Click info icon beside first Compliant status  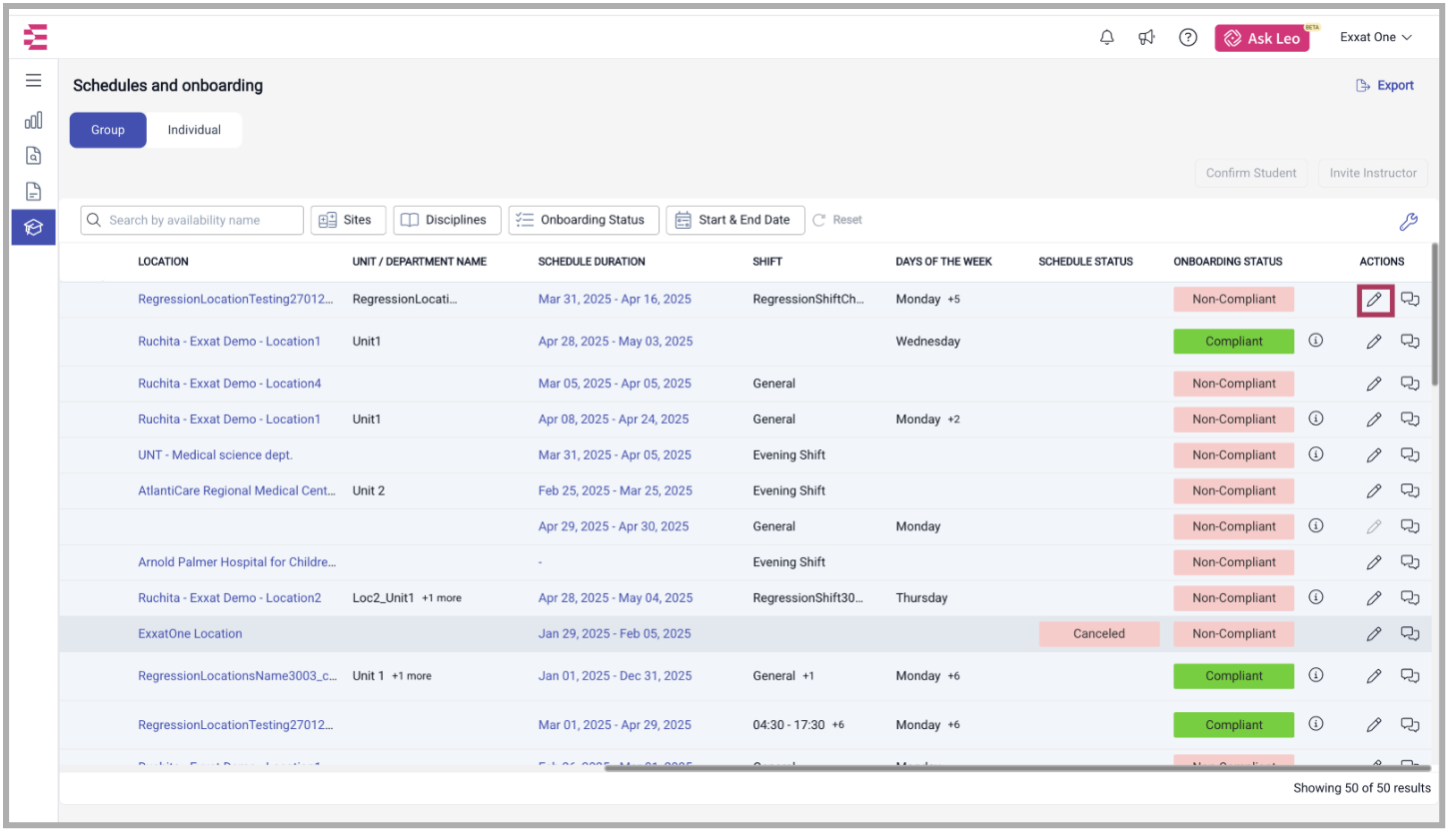[1316, 341]
